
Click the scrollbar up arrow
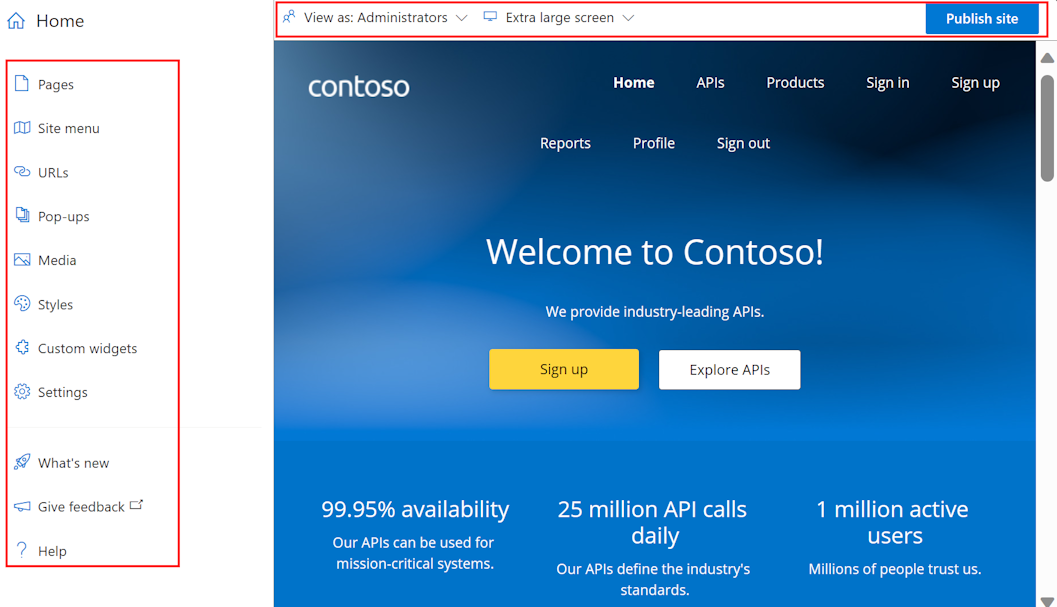[1047, 58]
